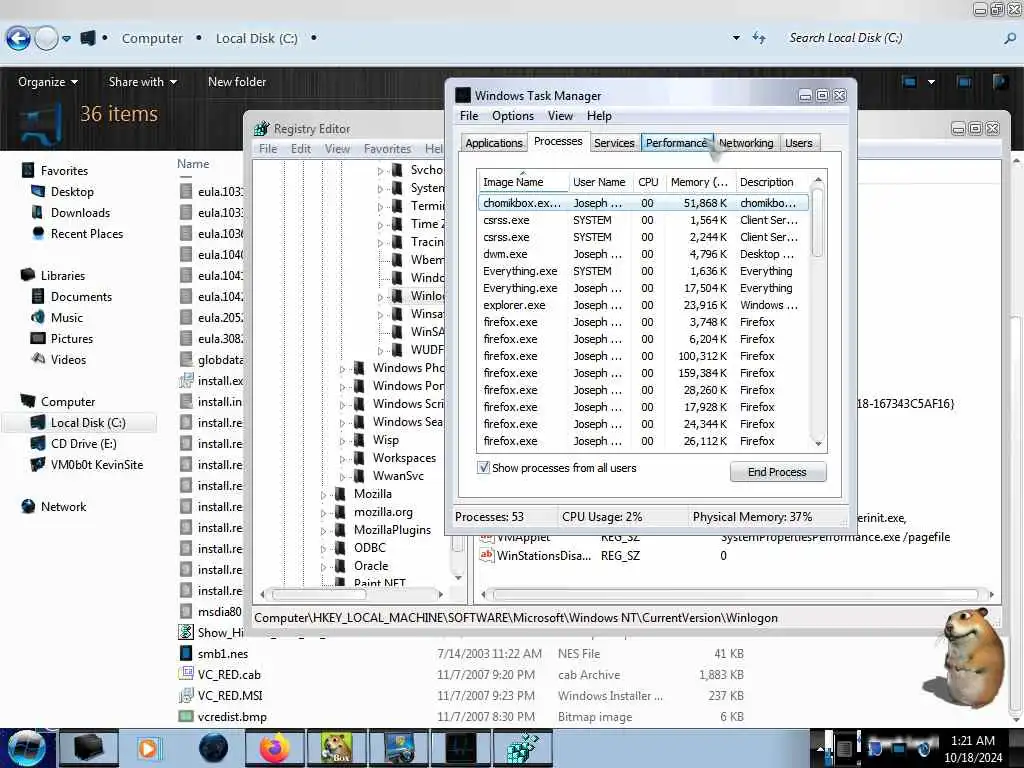Expand the Mozilla registry key

(x=323, y=496)
